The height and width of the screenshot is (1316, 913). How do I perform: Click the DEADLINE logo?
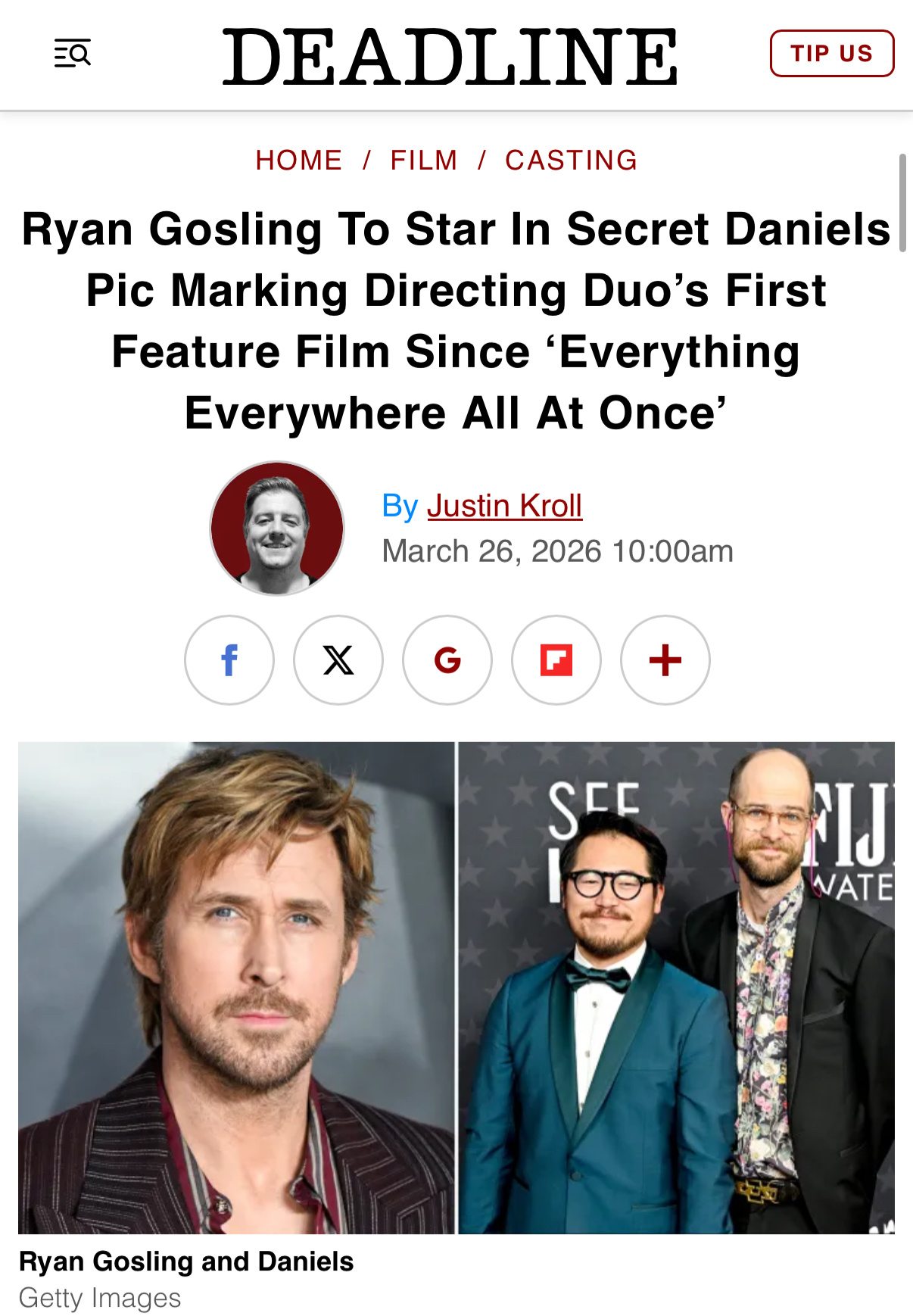point(450,57)
